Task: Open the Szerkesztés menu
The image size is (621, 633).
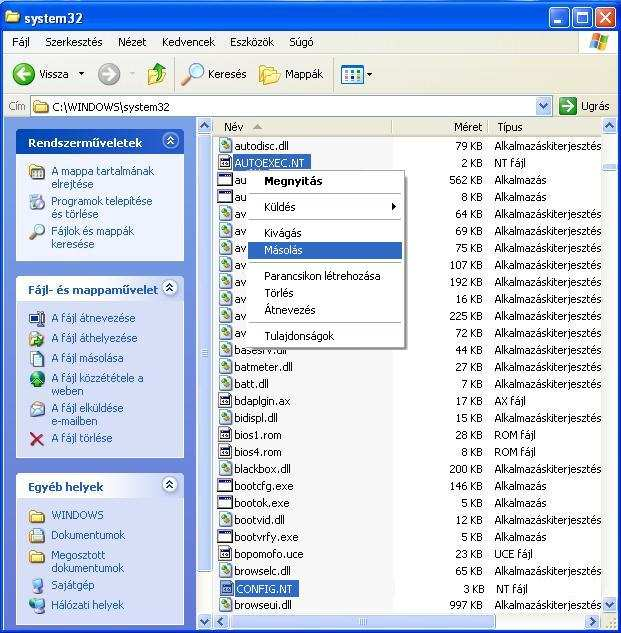Action: [x=73, y=42]
